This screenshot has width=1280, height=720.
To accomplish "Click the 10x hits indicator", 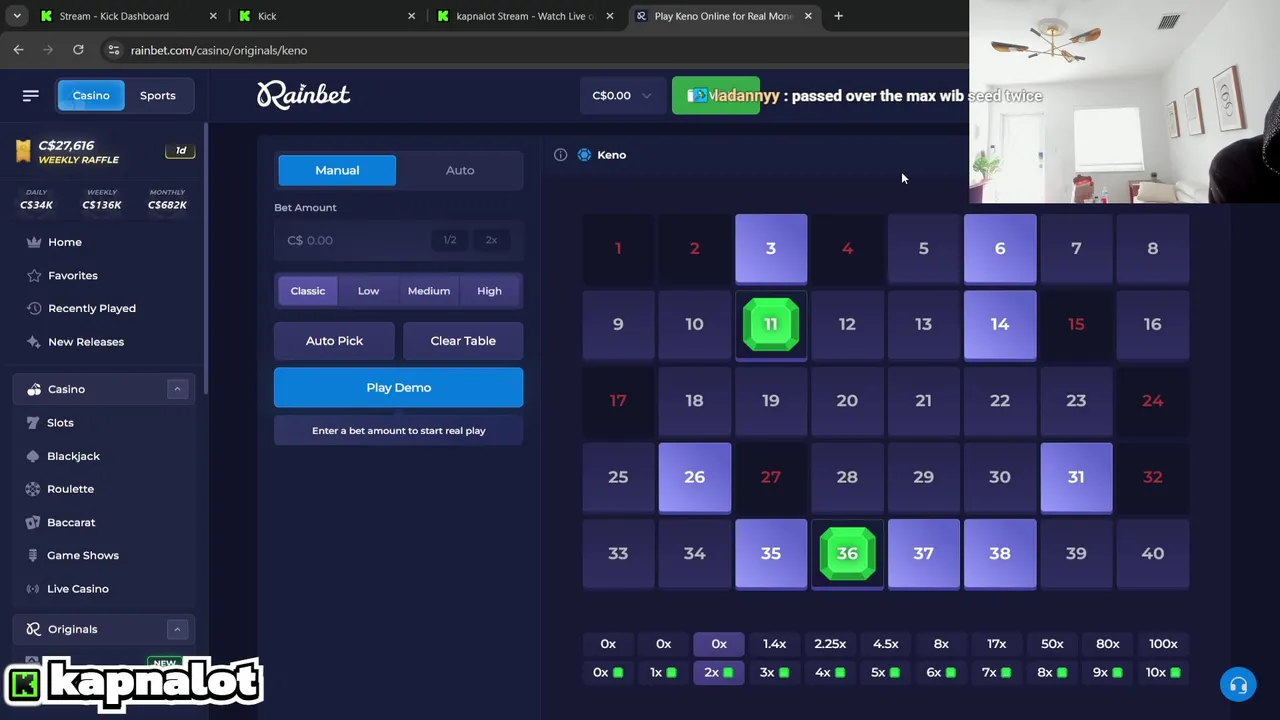I will [x=1163, y=673].
